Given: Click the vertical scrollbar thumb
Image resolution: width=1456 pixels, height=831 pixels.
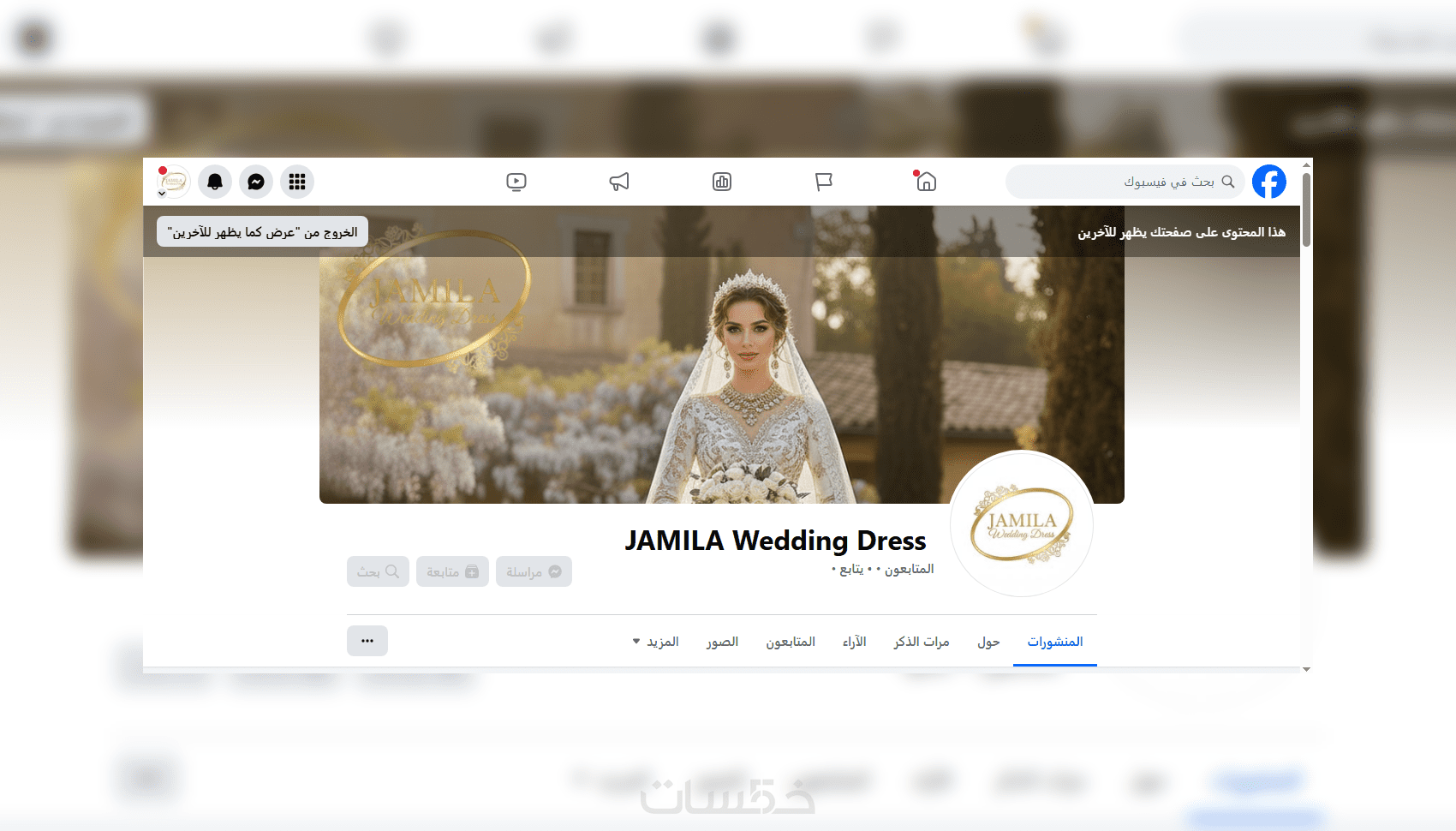Looking at the screenshot, I should tap(1306, 209).
